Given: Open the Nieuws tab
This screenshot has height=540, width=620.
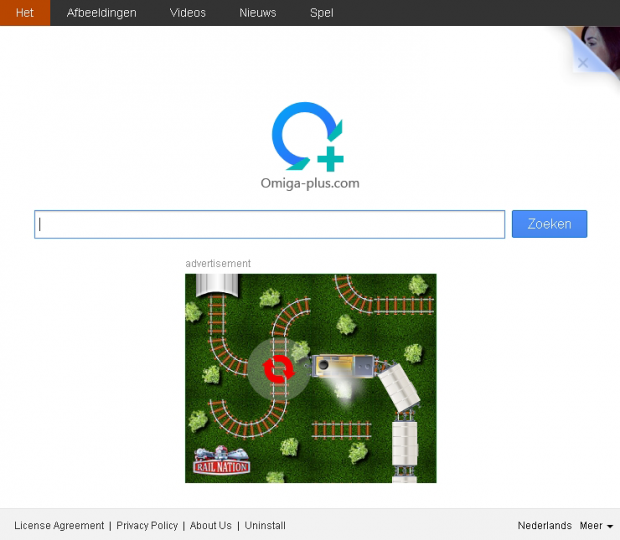Looking at the screenshot, I should 258,13.
